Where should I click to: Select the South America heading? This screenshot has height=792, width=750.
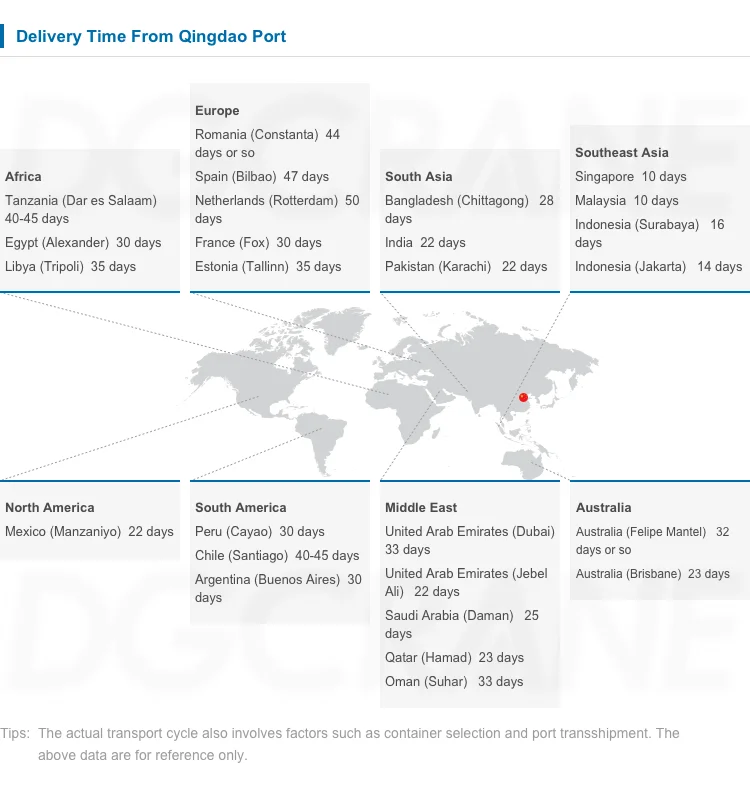pyautogui.click(x=240, y=508)
